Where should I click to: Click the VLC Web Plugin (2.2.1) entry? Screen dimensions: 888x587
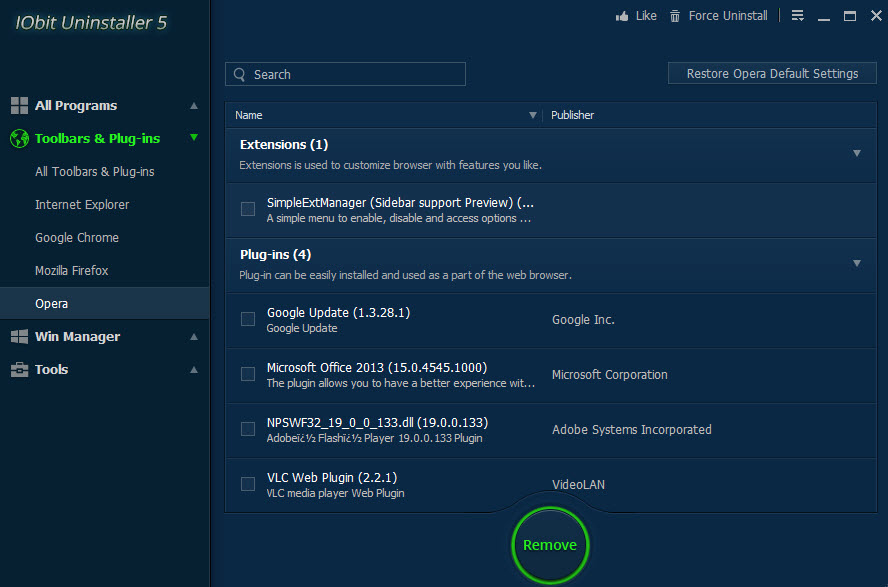(332, 477)
